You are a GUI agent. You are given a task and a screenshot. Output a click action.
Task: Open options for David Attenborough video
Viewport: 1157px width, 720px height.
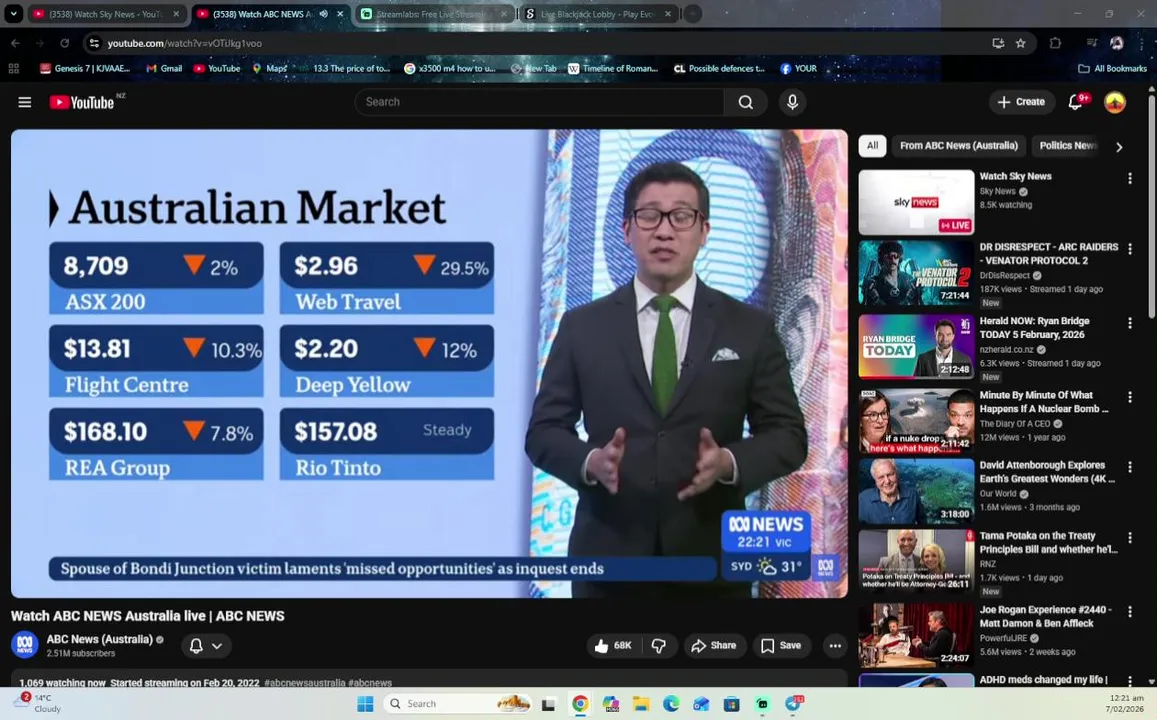tap(1129, 467)
